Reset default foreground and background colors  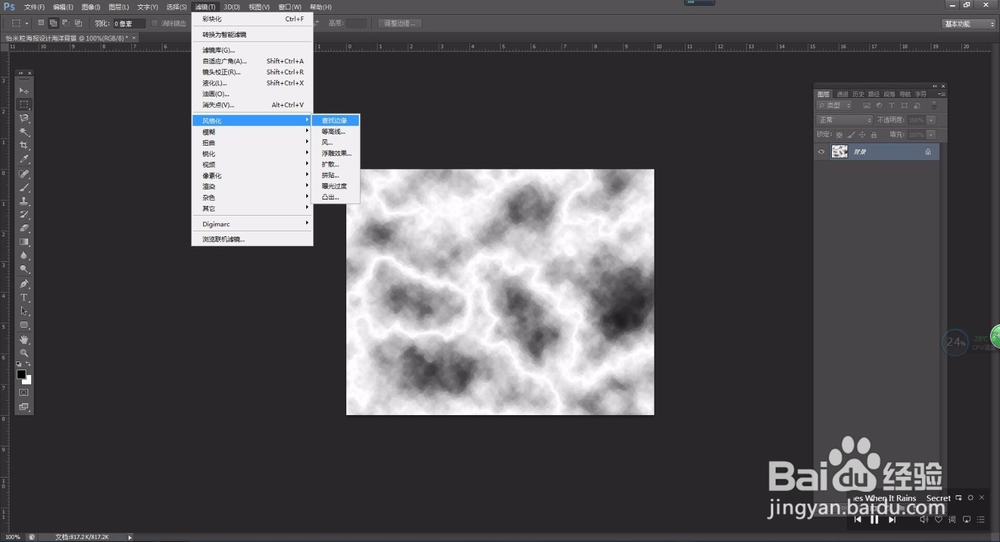(19, 364)
